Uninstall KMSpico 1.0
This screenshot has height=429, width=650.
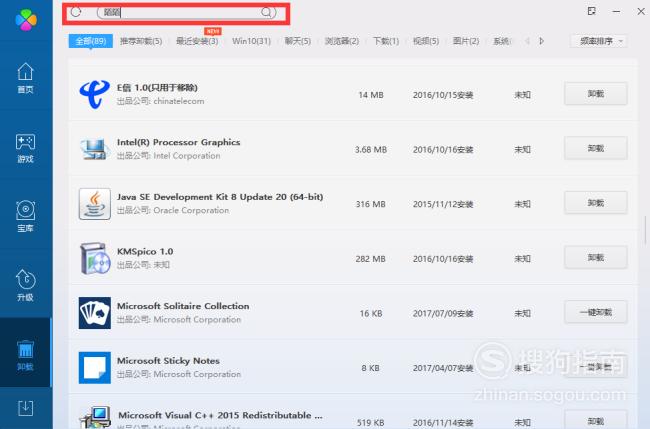pyautogui.click(x=596, y=257)
